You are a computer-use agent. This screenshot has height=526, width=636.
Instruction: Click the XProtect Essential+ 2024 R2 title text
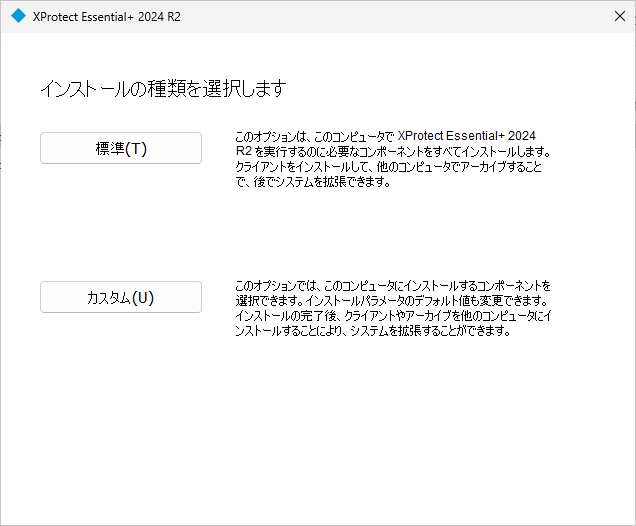[x=107, y=17]
